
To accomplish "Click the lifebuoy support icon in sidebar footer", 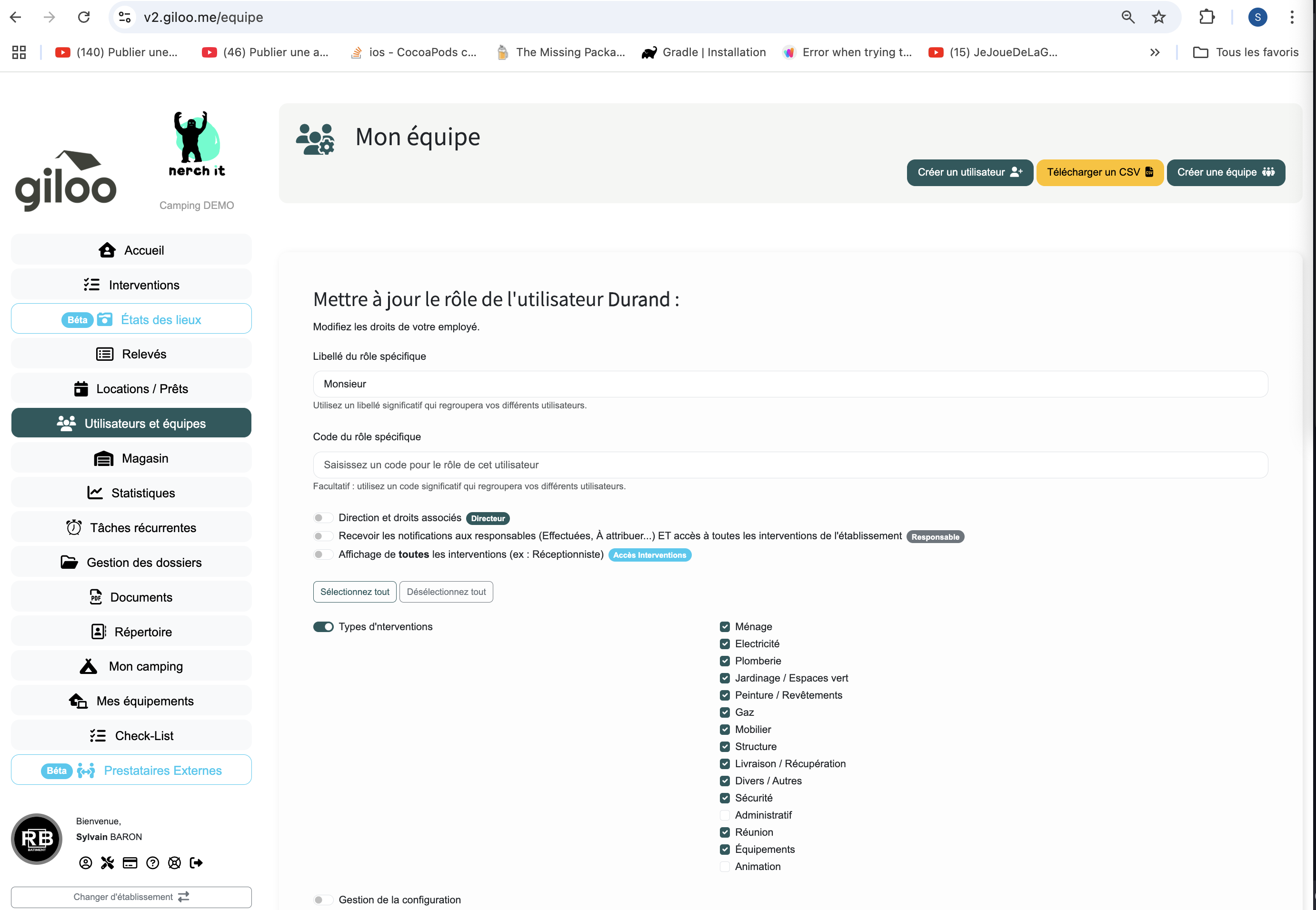I will pyautogui.click(x=175, y=863).
